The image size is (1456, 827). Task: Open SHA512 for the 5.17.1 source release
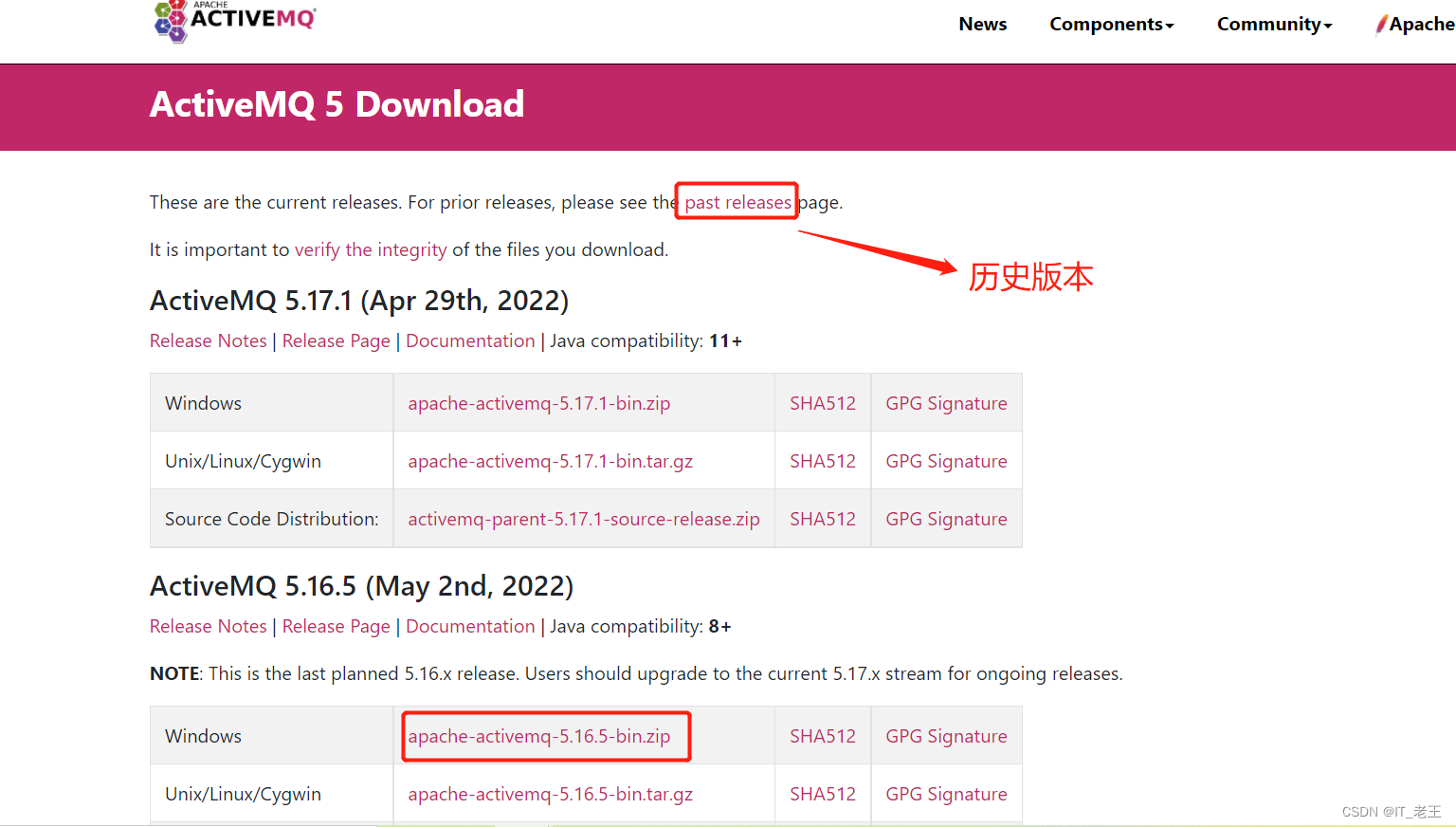pyautogui.click(x=823, y=519)
